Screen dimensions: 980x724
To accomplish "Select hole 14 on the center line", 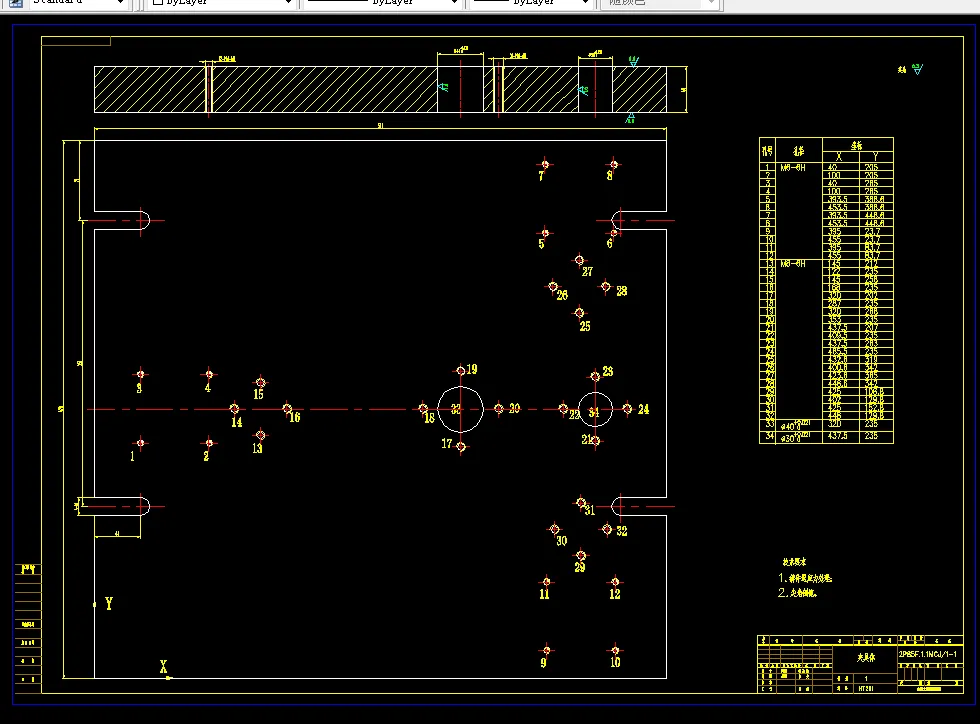I will pos(234,408).
